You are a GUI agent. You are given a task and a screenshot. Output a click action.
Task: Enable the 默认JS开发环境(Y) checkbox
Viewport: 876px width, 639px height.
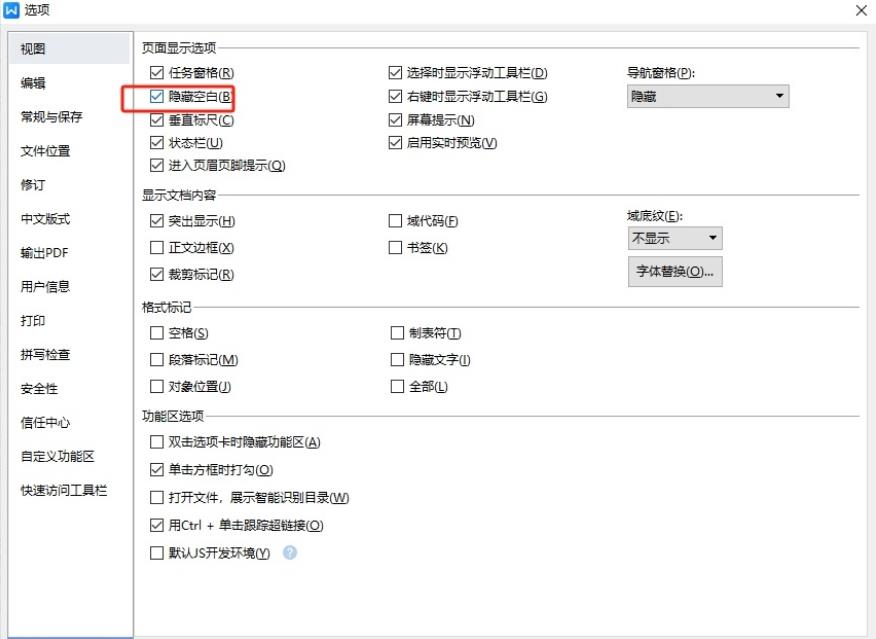[x=157, y=553]
